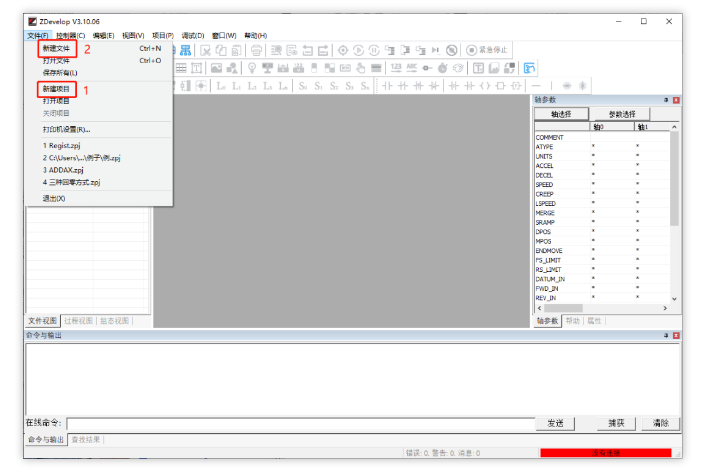Click the text box T icon

point(196,68)
